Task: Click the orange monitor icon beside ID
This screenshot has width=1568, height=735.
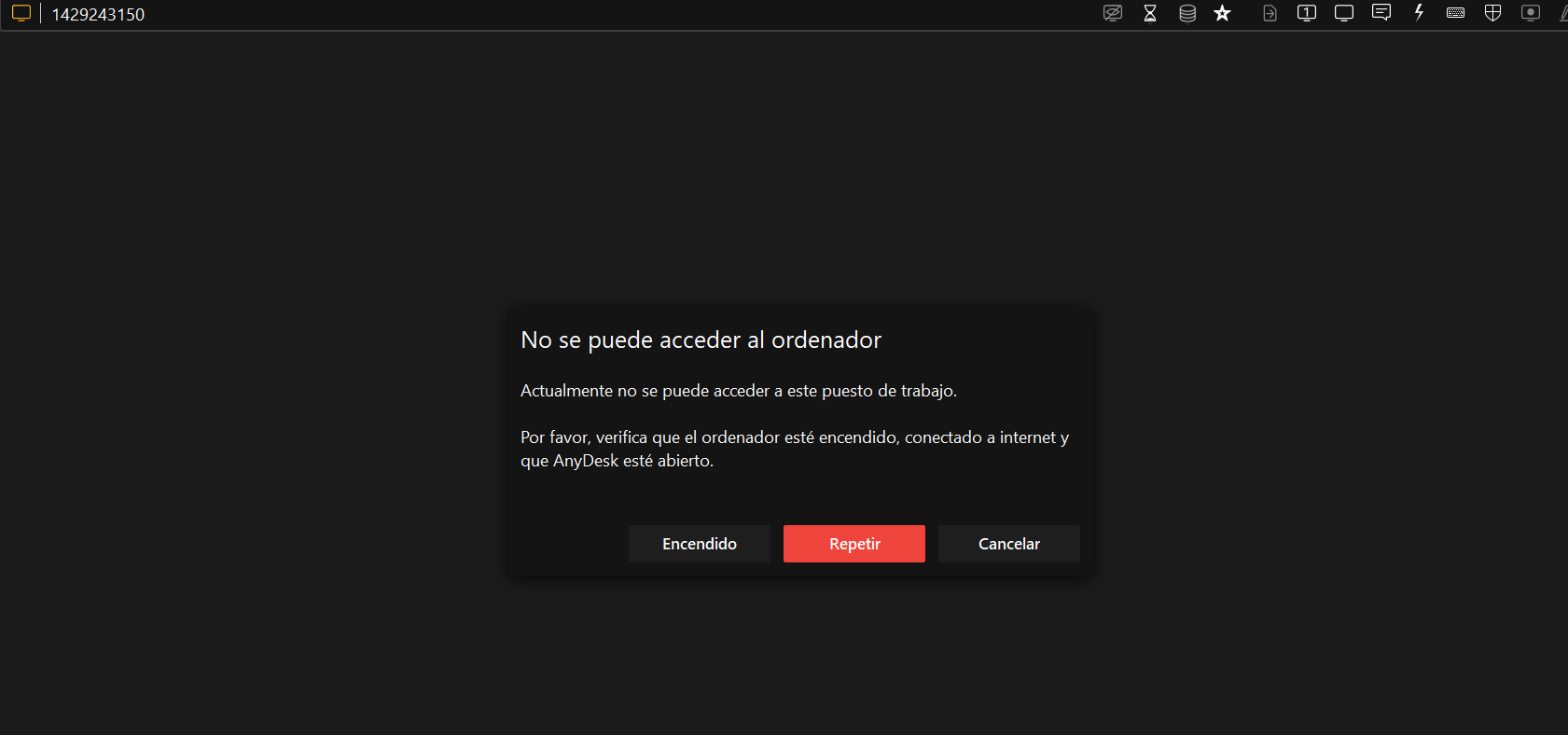Action: click(x=21, y=14)
